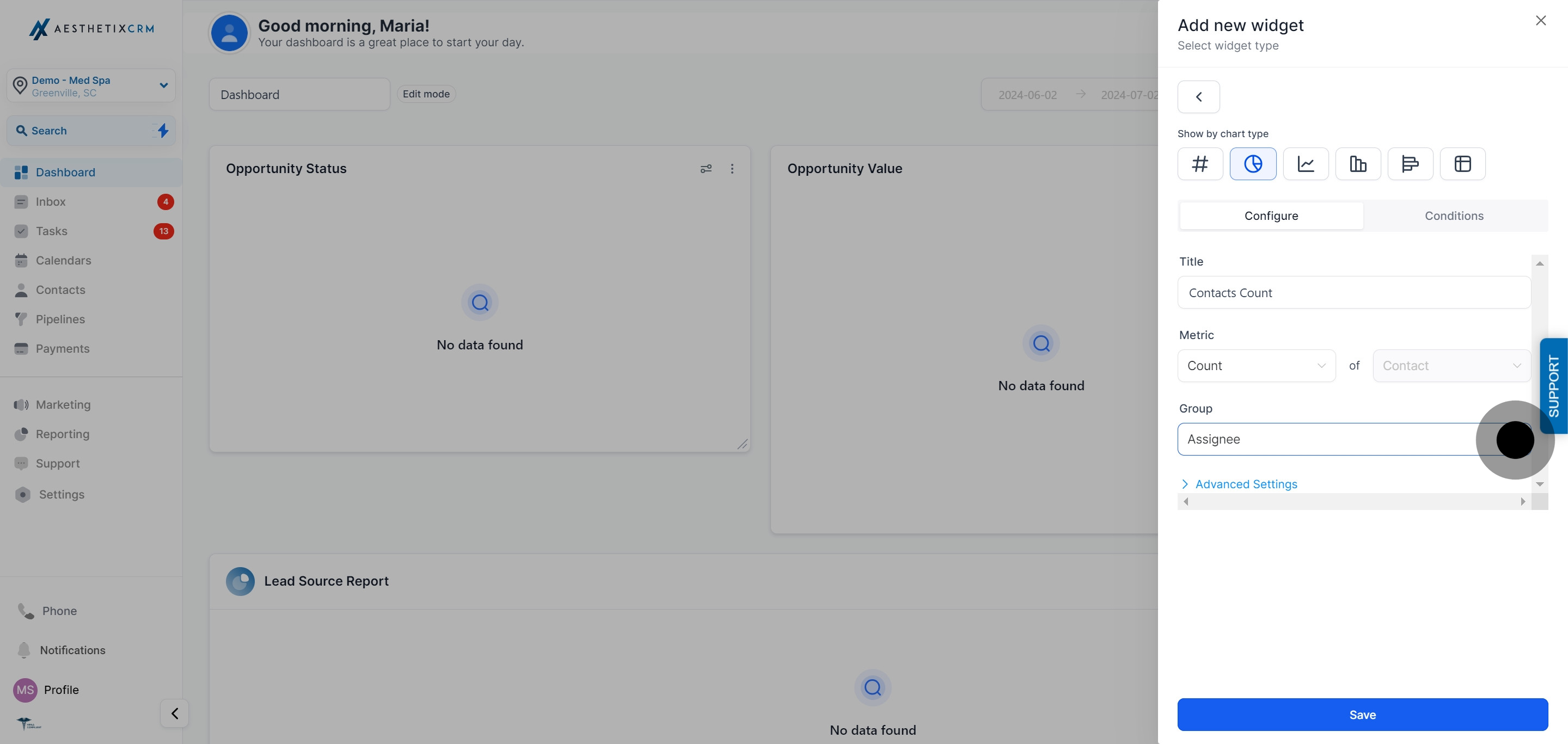Viewport: 1568px width, 744px height.
Task: Click the quick actions lightning bolt
Action: tap(163, 130)
